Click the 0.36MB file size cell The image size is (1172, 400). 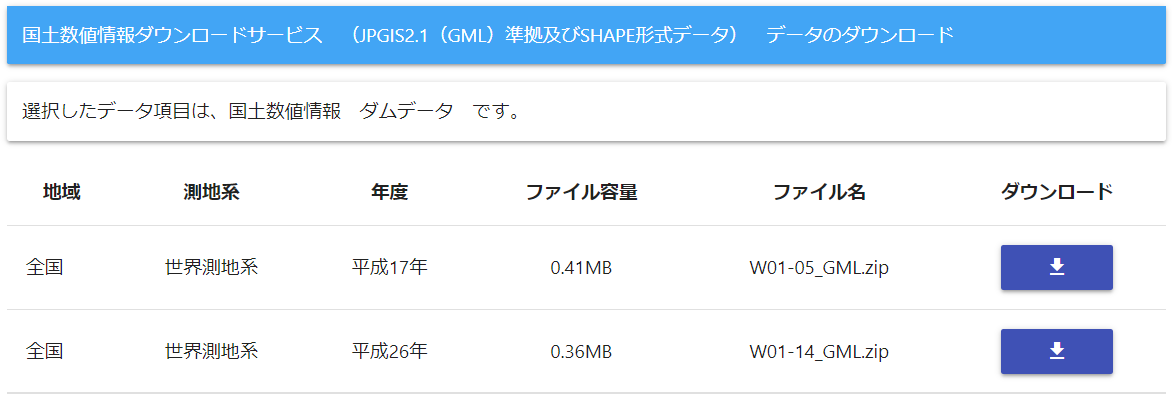(581, 352)
